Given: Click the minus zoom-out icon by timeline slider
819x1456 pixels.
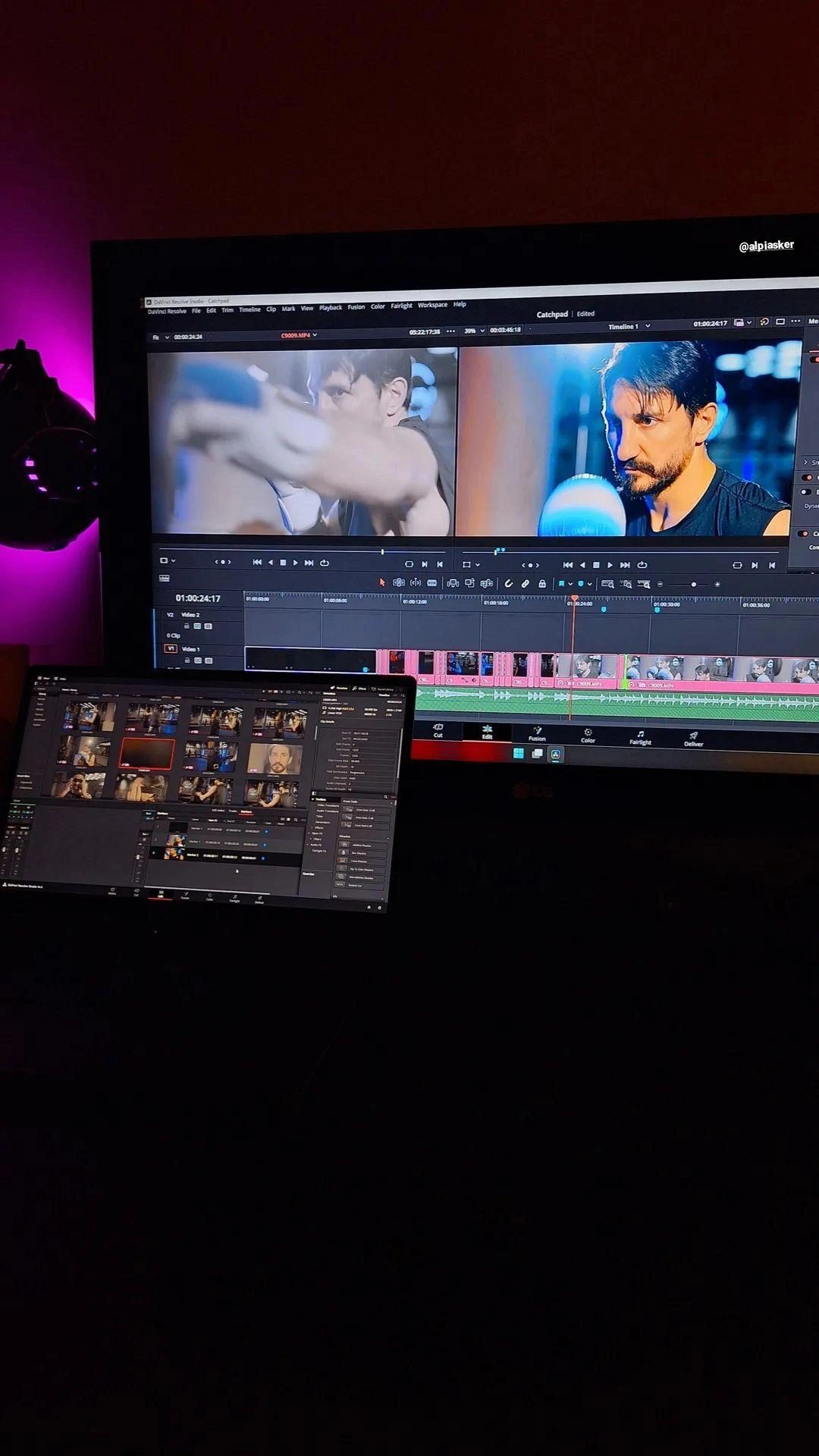Looking at the screenshot, I should tap(660, 584).
